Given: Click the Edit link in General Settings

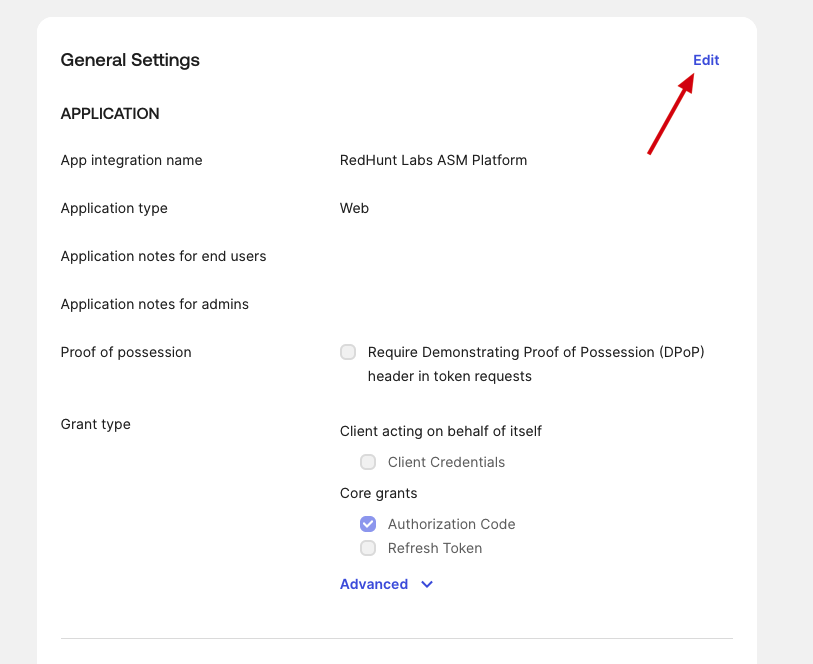Looking at the screenshot, I should tap(706, 60).
